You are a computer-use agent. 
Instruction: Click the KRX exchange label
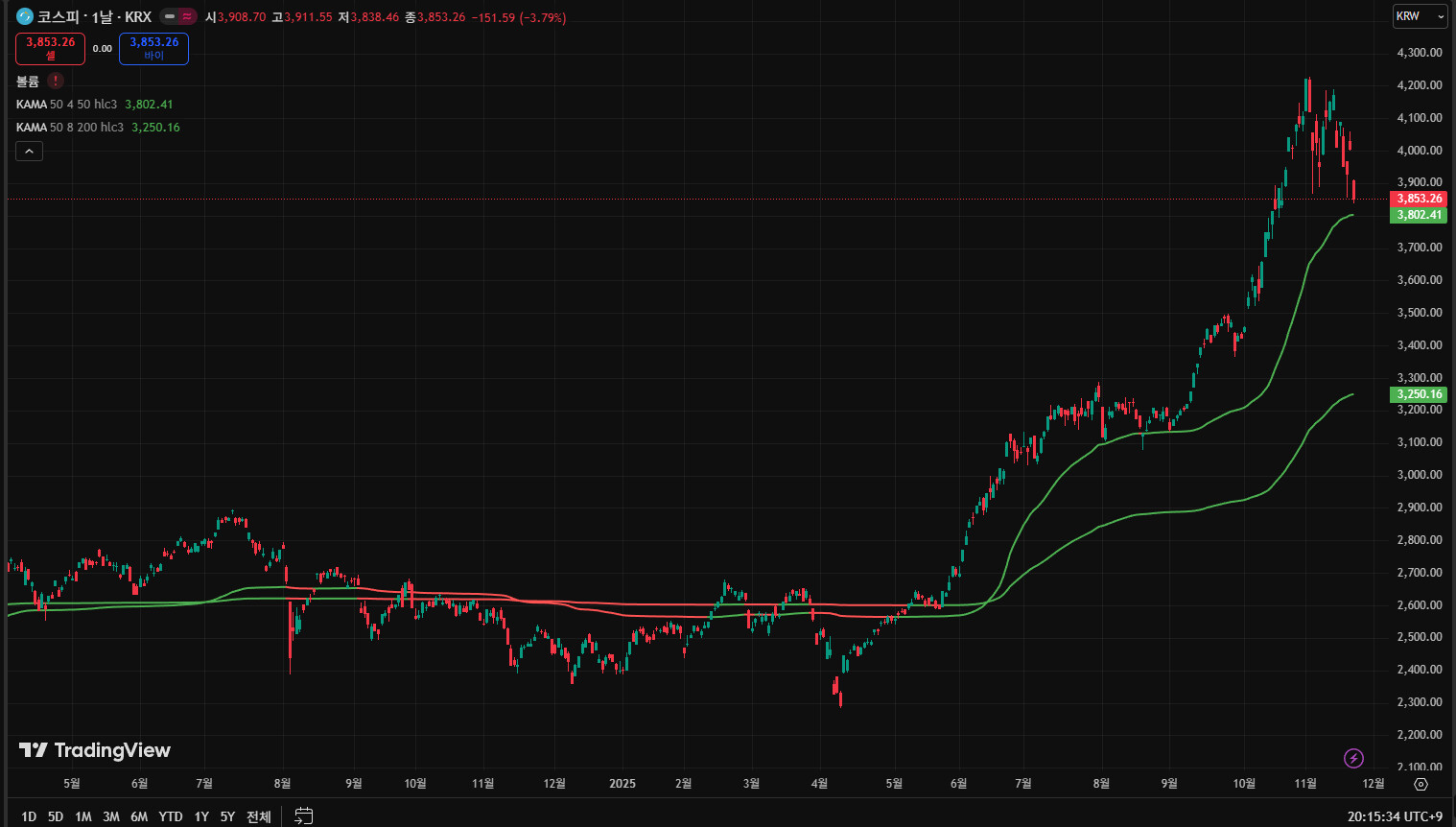tap(138, 17)
